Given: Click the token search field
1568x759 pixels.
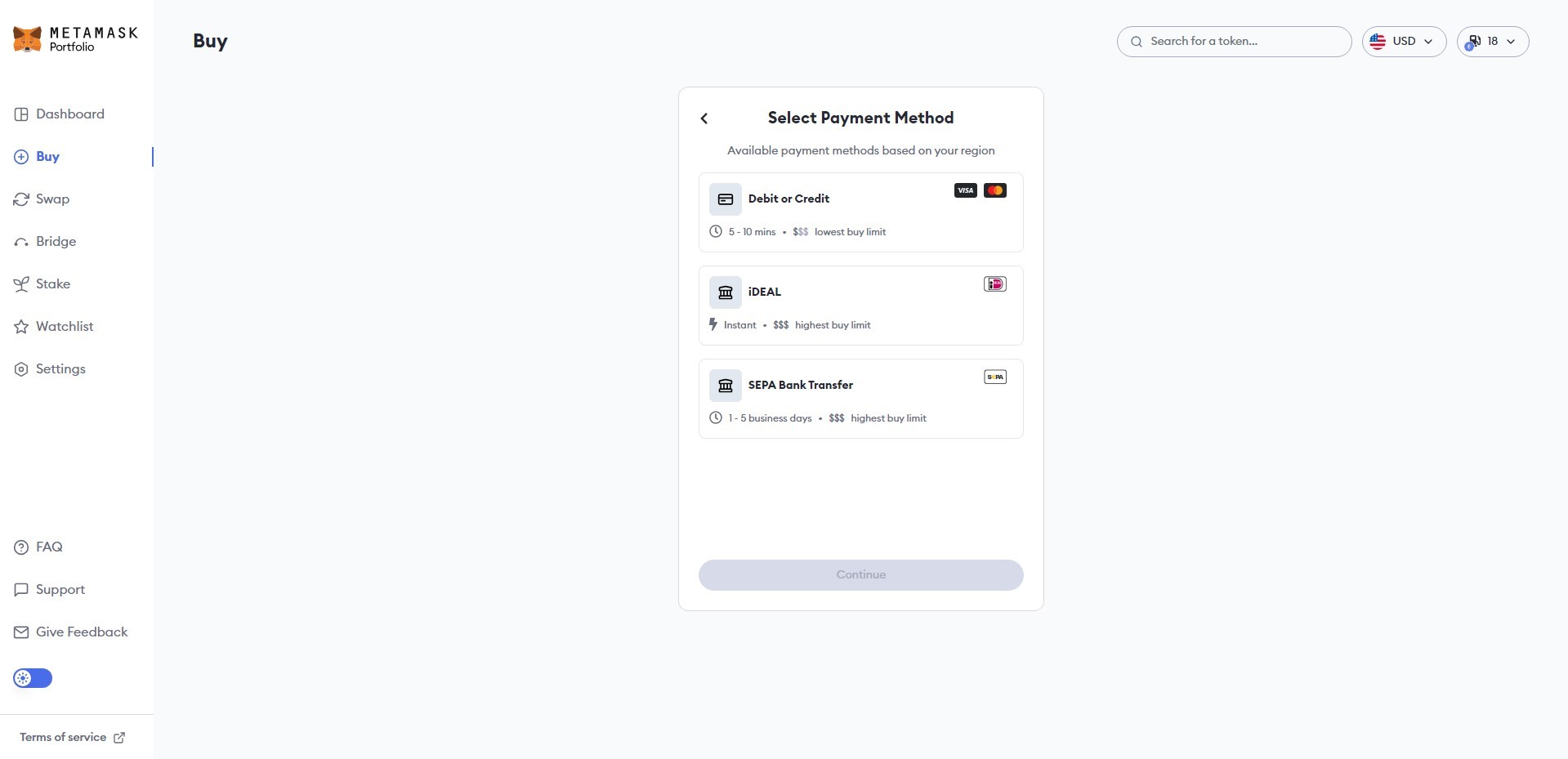Looking at the screenshot, I should pyautogui.click(x=1234, y=41).
